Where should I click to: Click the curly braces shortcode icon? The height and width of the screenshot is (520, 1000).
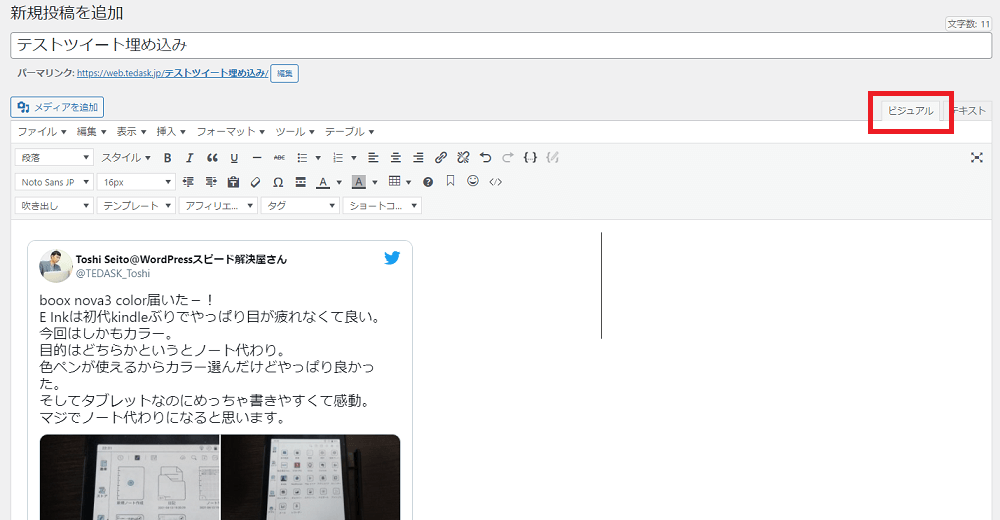[530, 158]
